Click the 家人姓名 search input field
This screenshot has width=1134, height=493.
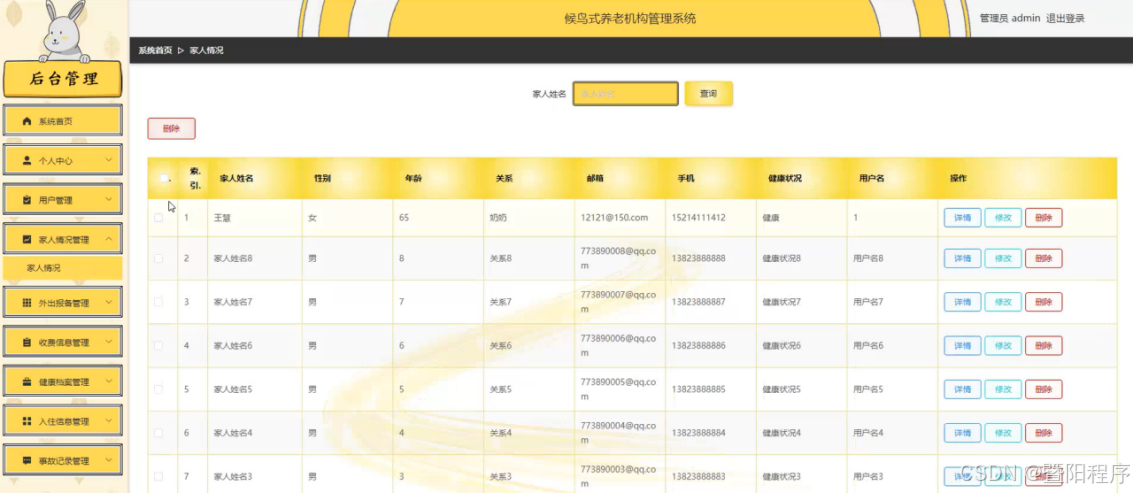pyautogui.click(x=626, y=94)
